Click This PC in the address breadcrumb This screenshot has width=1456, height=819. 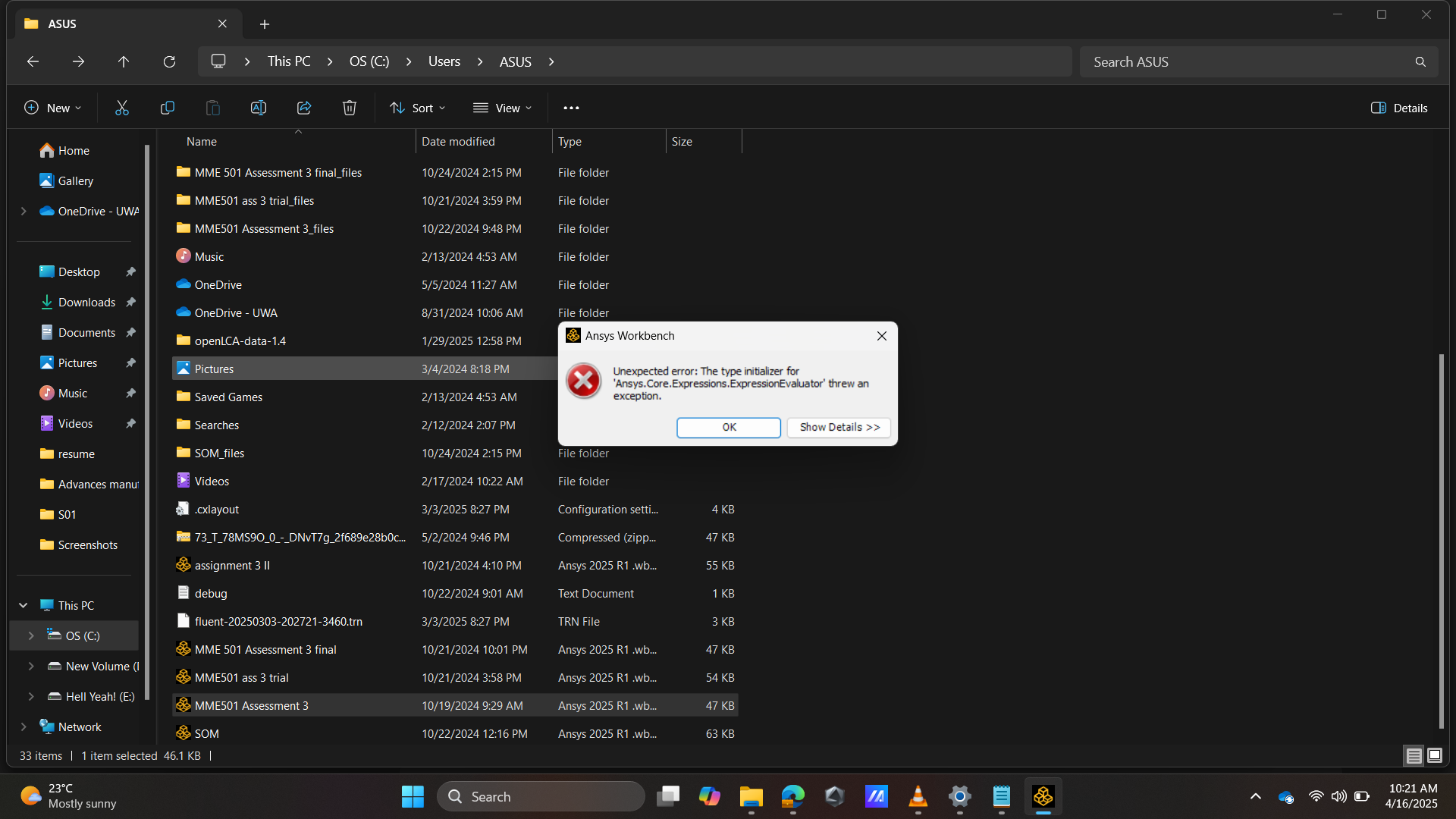click(289, 61)
